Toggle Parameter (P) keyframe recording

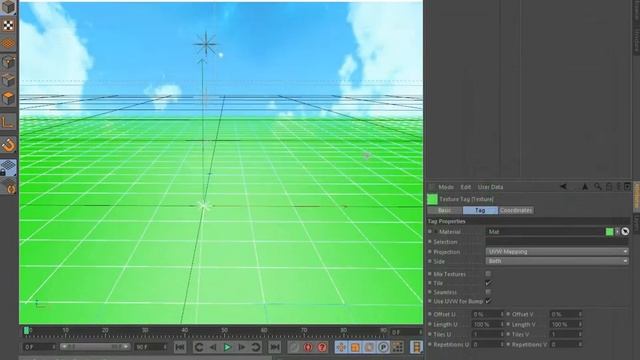pyautogui.click(x=383, y=347)
